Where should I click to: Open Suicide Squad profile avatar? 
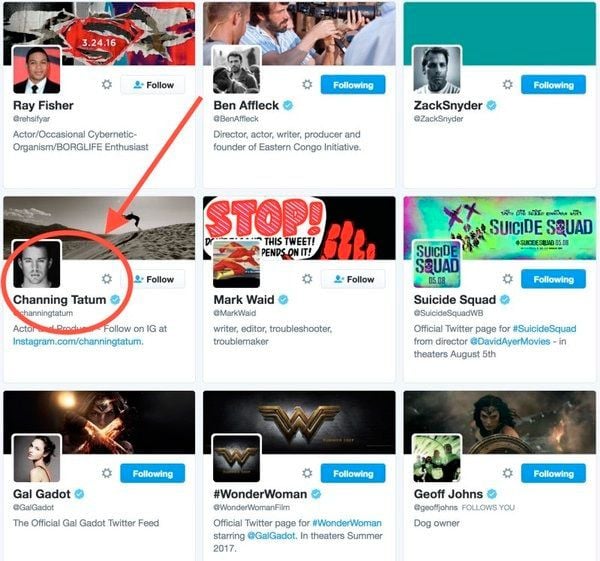437,264
